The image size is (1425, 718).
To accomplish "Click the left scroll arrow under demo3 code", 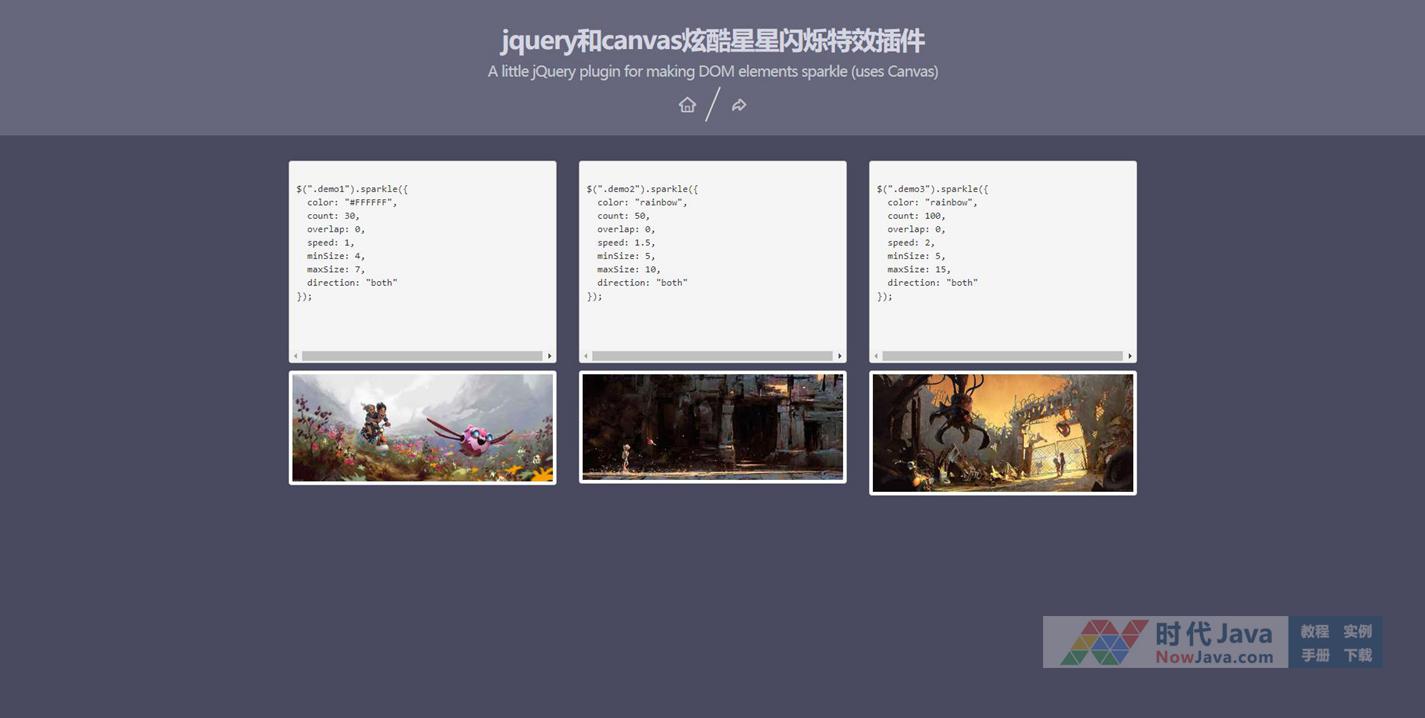I will click(x=876, y=356).
